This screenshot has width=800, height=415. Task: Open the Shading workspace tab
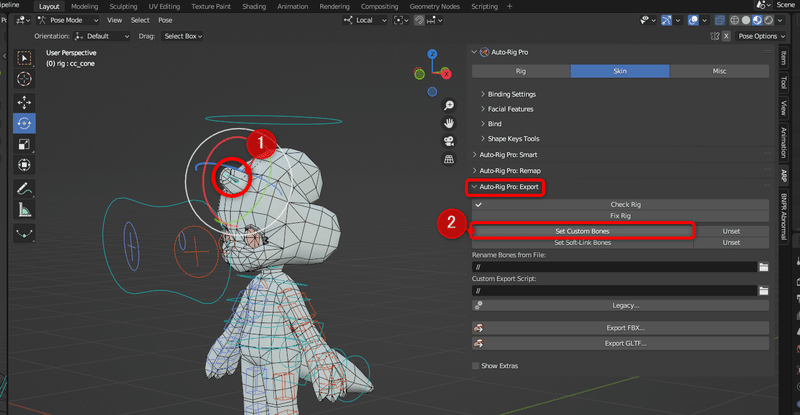(254, 6)
